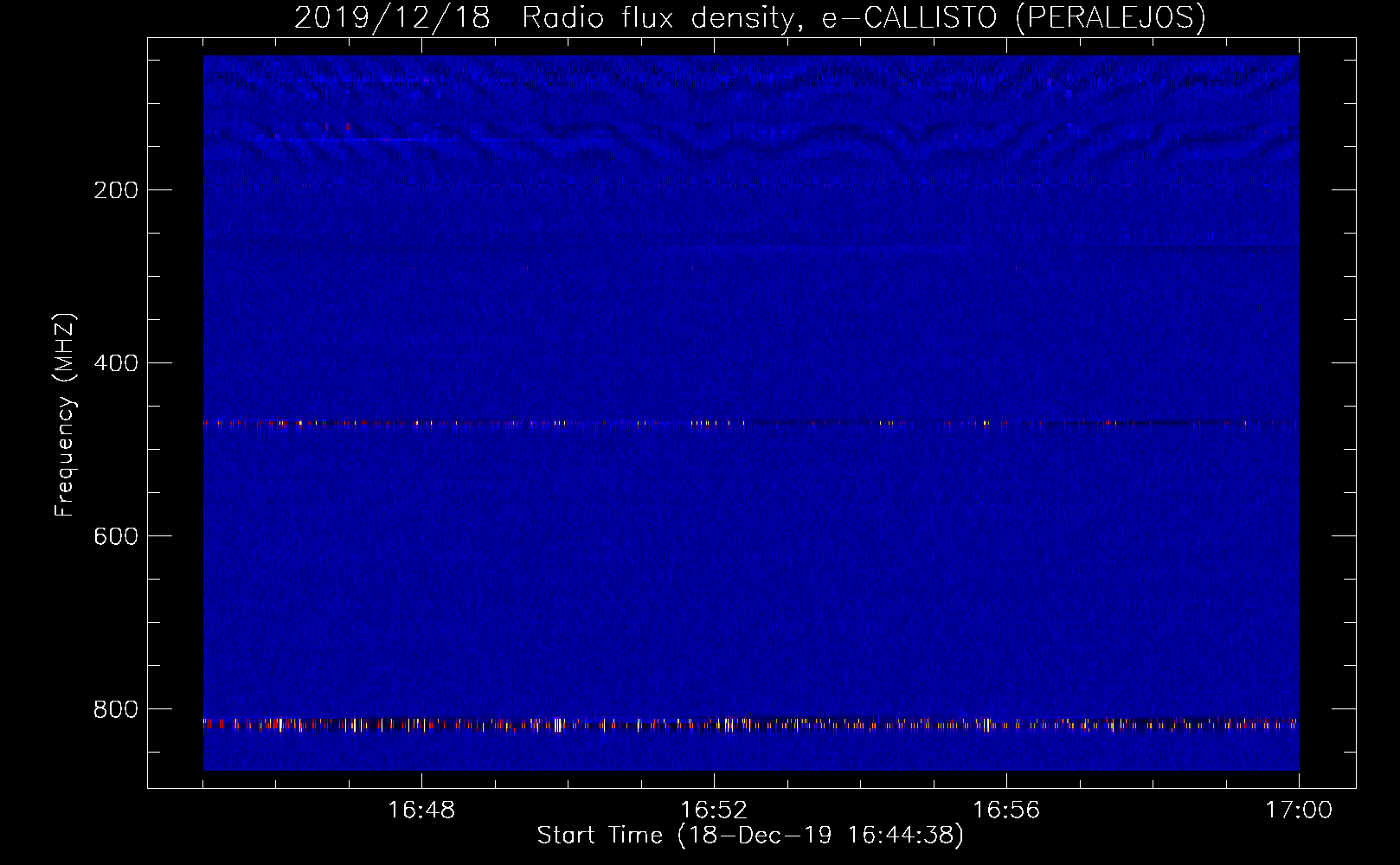Screen dimensions: 1400x865
Task: Select the 200 frequency tick label
Action: 116,190
